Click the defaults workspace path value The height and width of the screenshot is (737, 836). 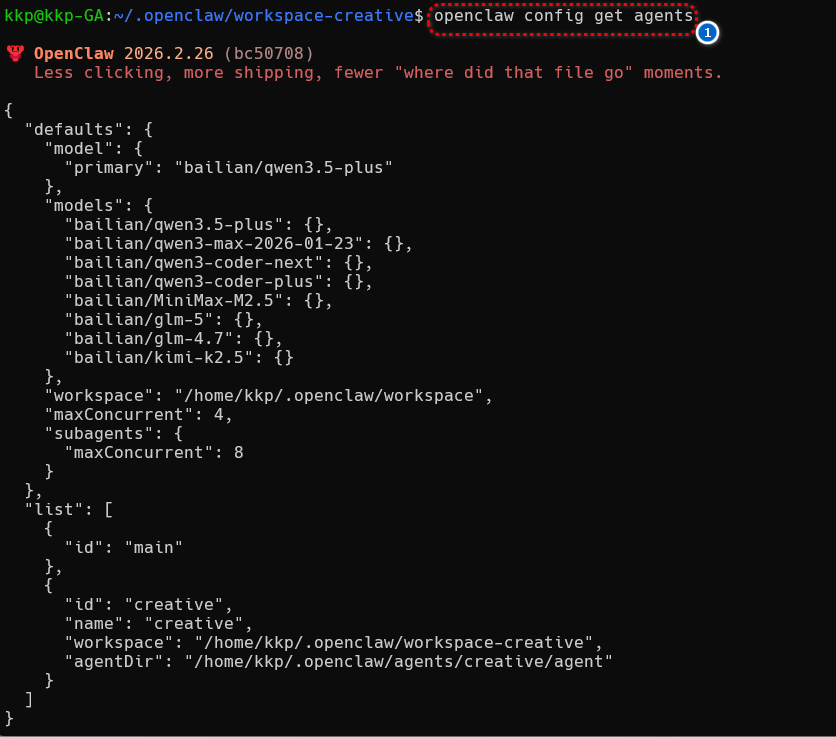(x=328, y=396)
